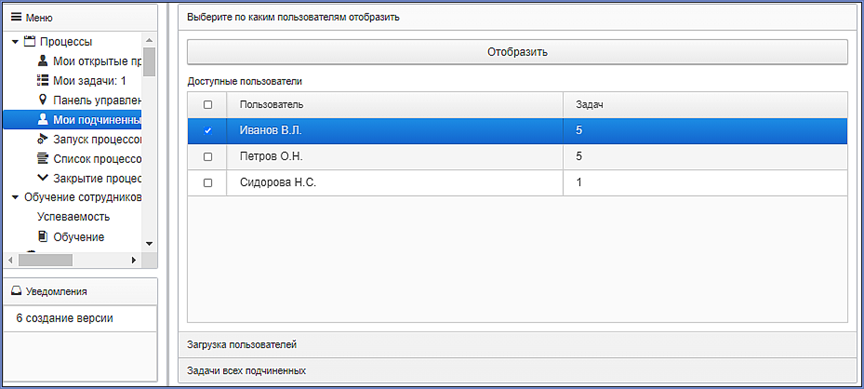This screenshot has width=864, height=389.
Task: Click the menu scroll down arrow
Action: [x=149, y=243]
